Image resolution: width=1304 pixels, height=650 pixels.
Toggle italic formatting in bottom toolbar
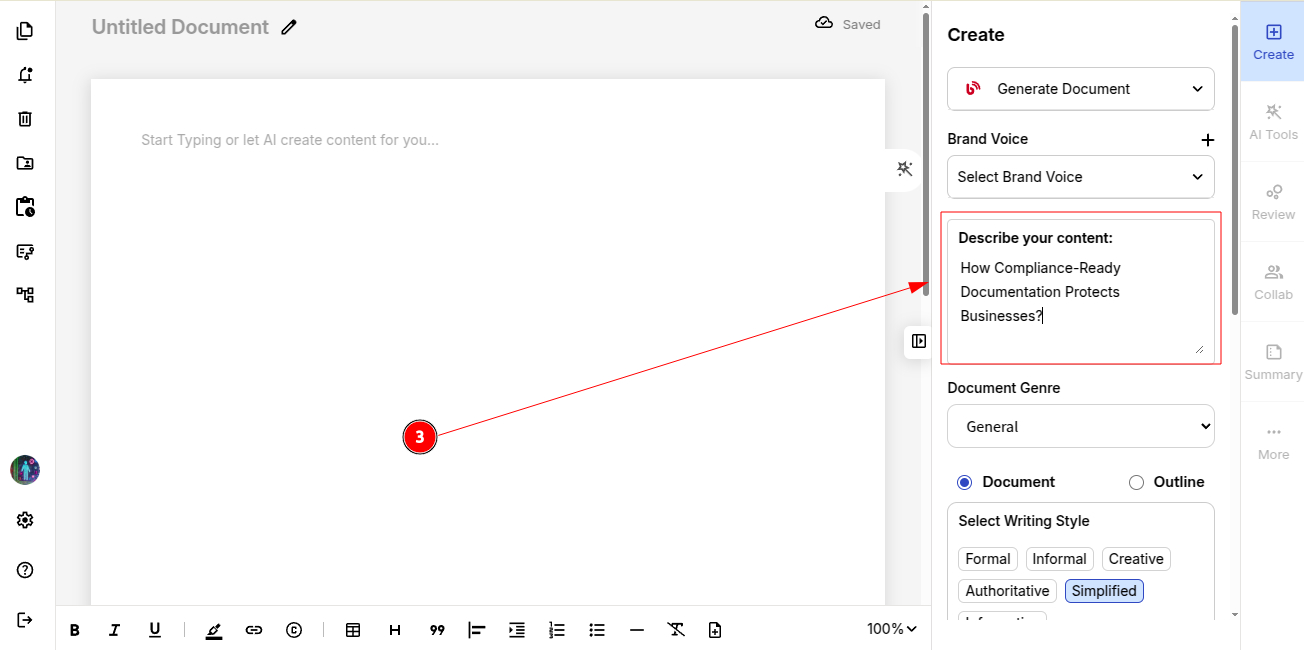coord(114,630)
